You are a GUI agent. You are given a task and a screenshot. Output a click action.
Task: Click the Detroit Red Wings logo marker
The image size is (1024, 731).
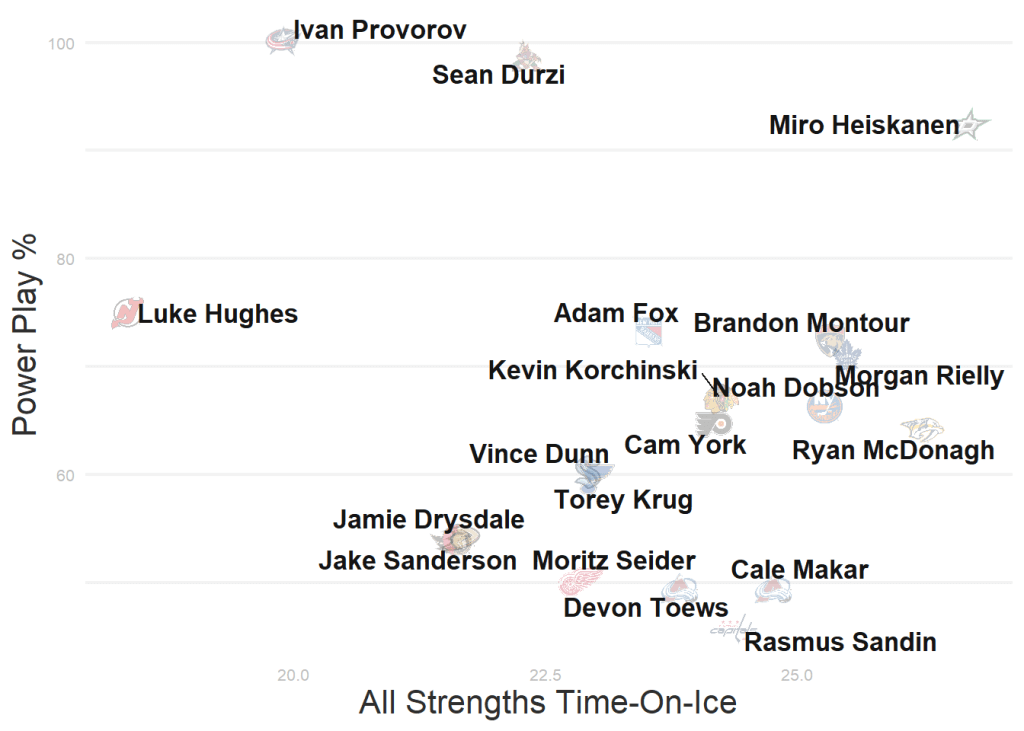click(x=575, y=583)
